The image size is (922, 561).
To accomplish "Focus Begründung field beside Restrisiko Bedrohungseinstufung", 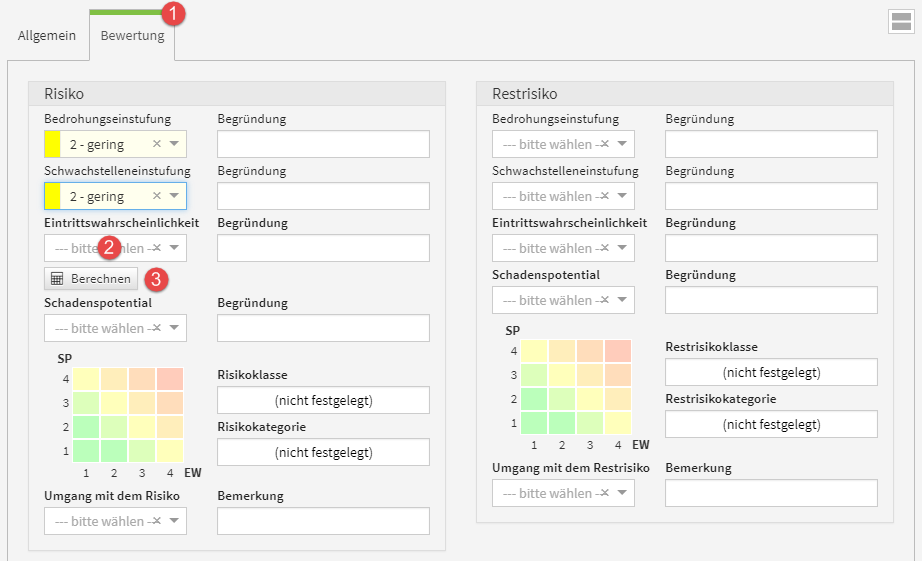I will pyautogui.click(x=771, y=144).
